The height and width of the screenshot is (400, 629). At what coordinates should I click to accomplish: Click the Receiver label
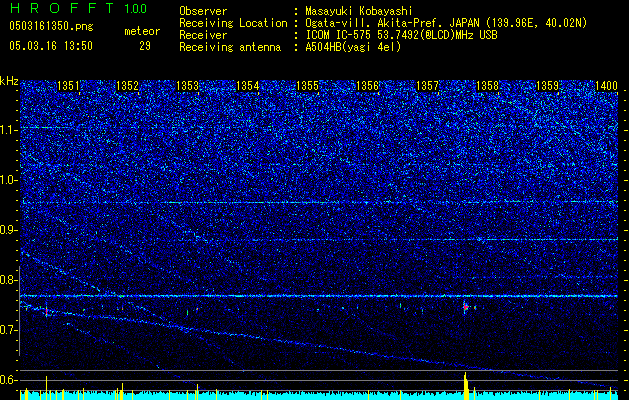tap(203, 35)
